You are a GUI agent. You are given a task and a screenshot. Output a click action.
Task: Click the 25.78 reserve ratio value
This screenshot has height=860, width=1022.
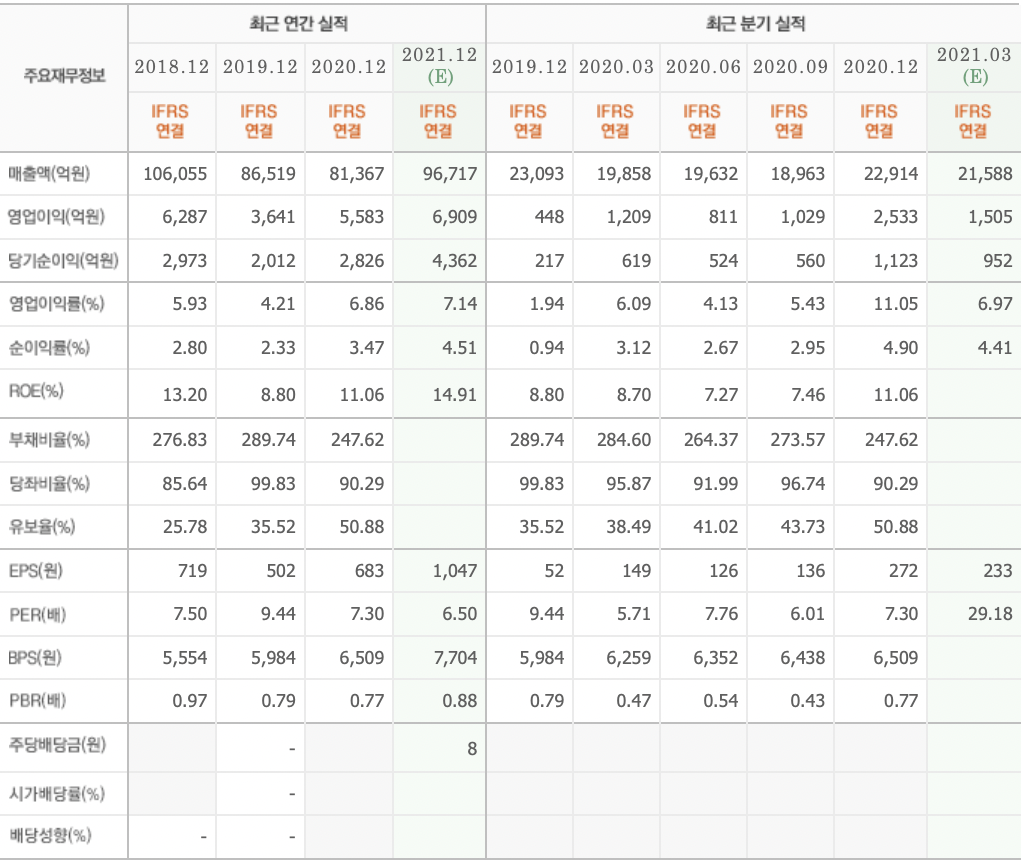pyautogui.click(x=184, y=527)
